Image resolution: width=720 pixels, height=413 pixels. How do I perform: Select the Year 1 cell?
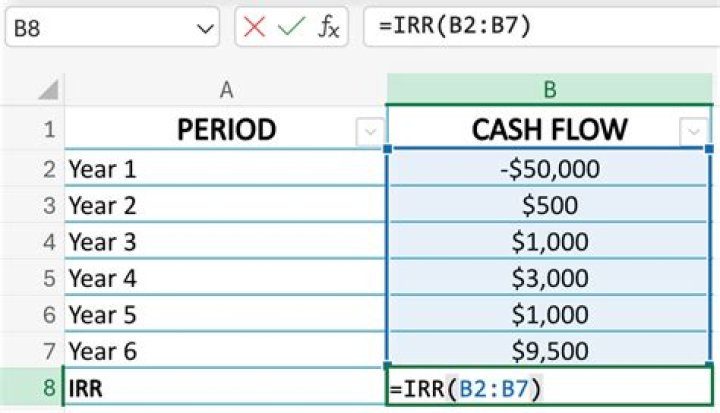[x=224, y=169]
